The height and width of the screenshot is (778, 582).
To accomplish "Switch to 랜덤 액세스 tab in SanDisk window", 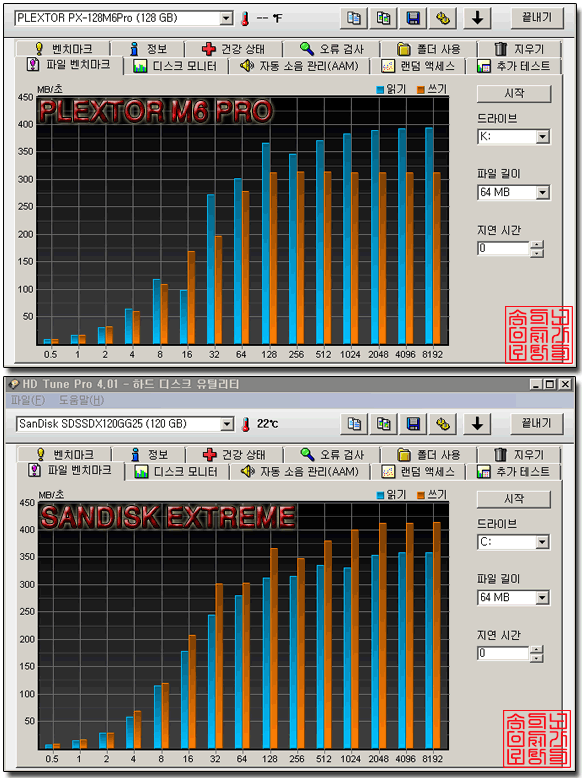I will coord(418,471).
